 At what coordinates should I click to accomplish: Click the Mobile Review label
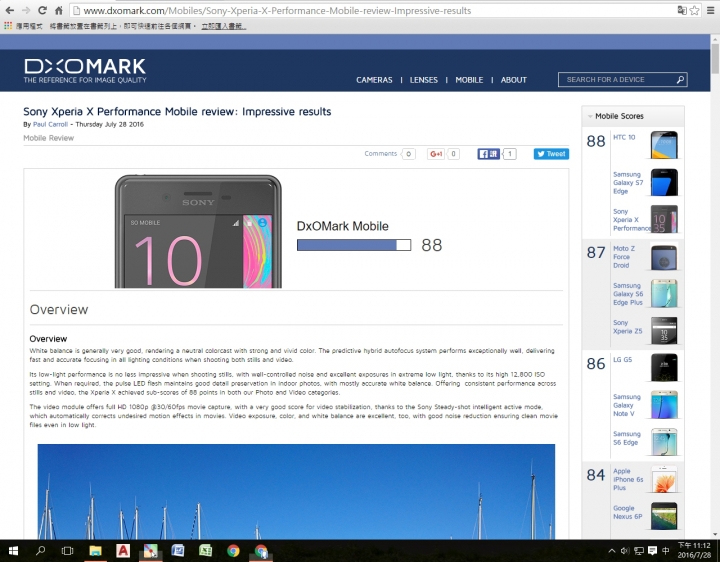coord(48,138)
